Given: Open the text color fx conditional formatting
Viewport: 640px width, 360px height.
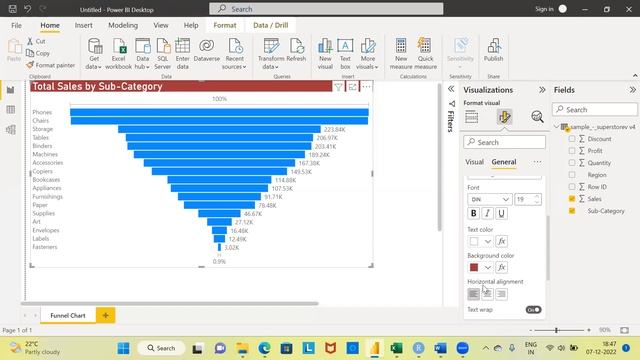Looking at the screenshot, I should coord(502,241).
